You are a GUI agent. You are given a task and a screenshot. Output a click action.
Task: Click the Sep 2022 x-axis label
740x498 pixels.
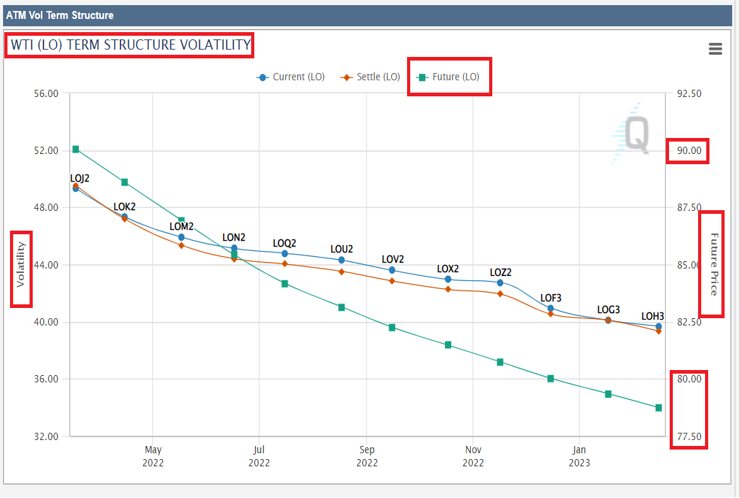click(367, 456)
